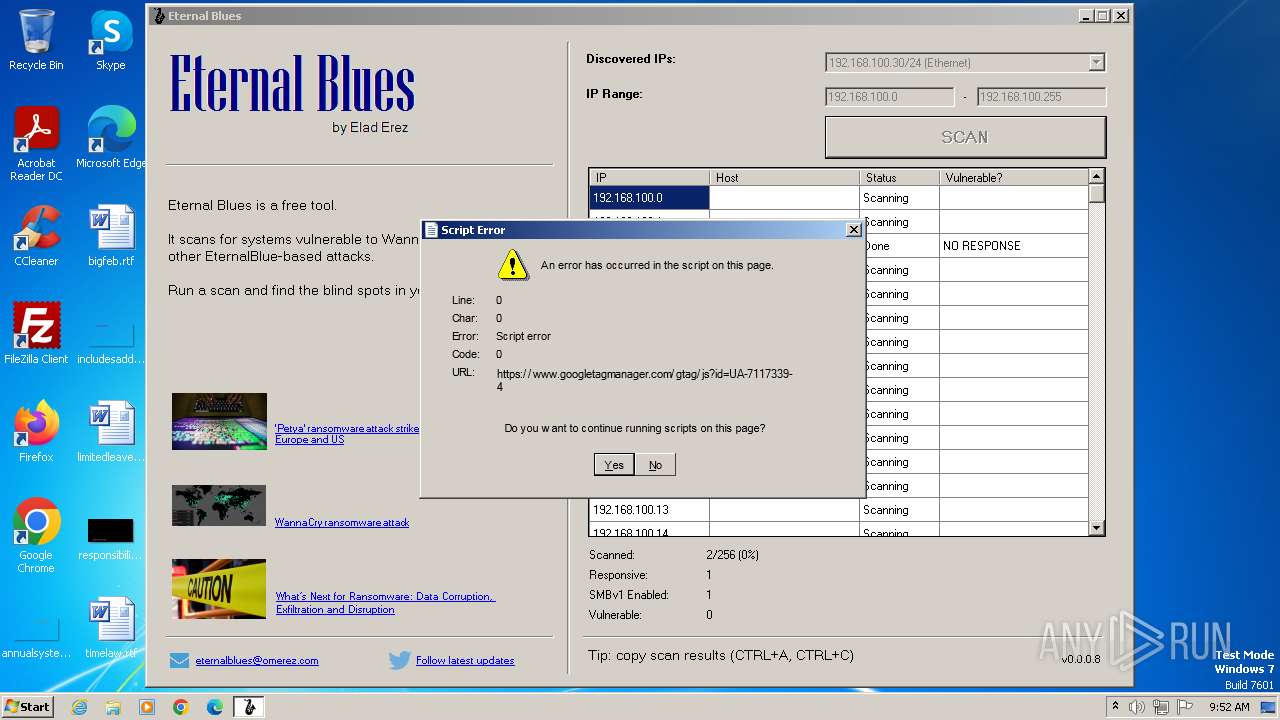Image resolution: width=1280 pixels, height=720 pixels.
Task: Open the Recycle Bin desktop icon
Action: click(36, 40)
